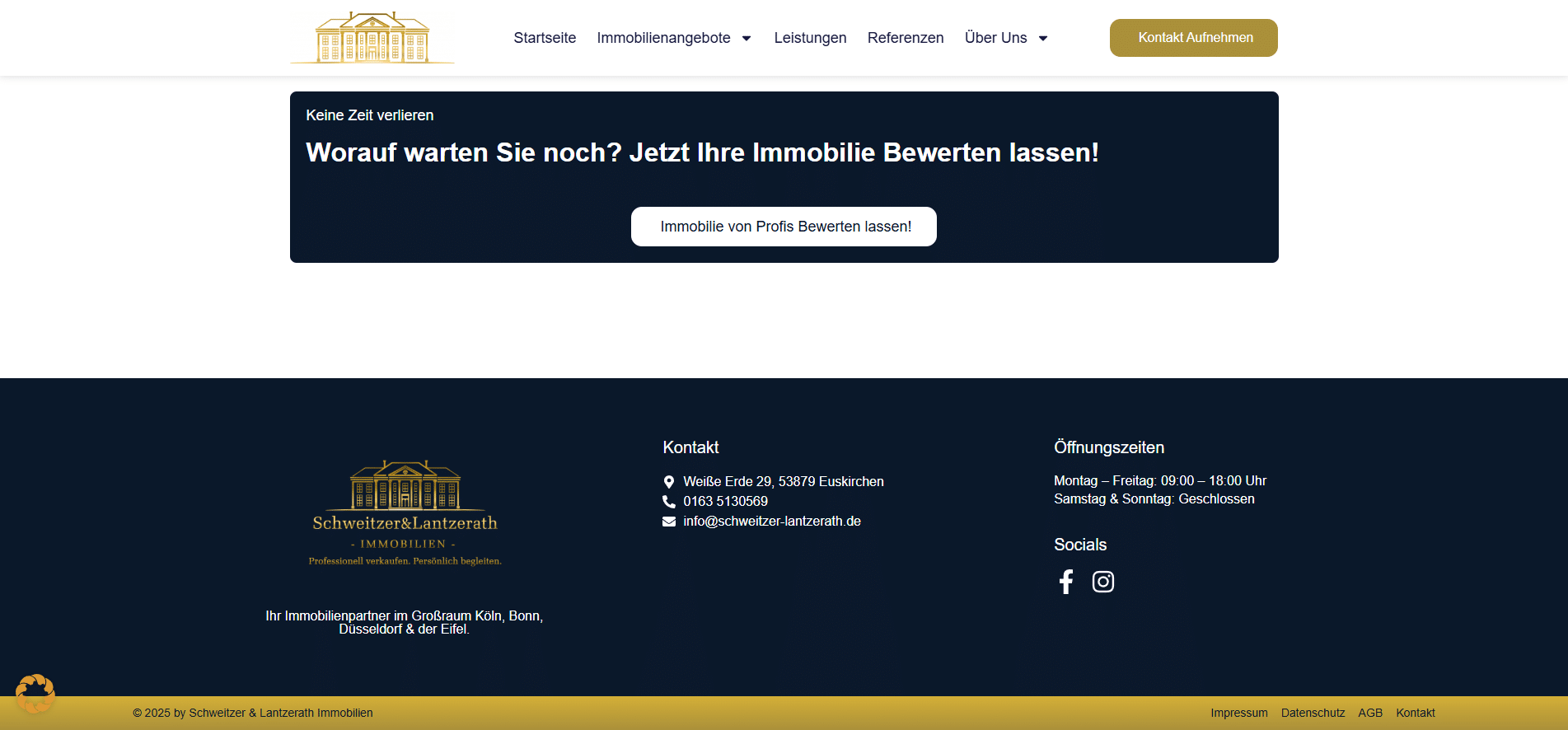The width and height of the screenshot is (1568, 730).
Task: Open the Leistungen menu item
Action: point(810,38)
